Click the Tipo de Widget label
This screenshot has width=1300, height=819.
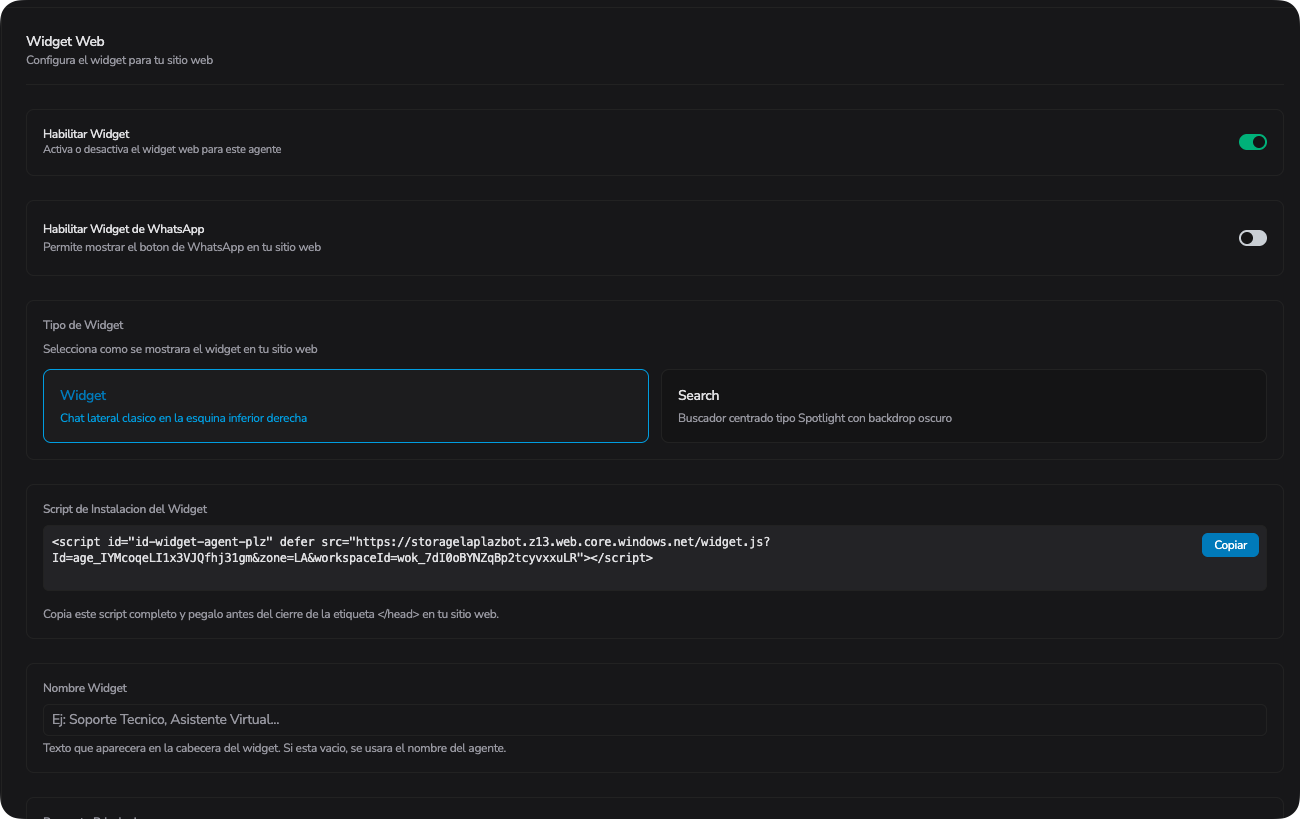83,325
